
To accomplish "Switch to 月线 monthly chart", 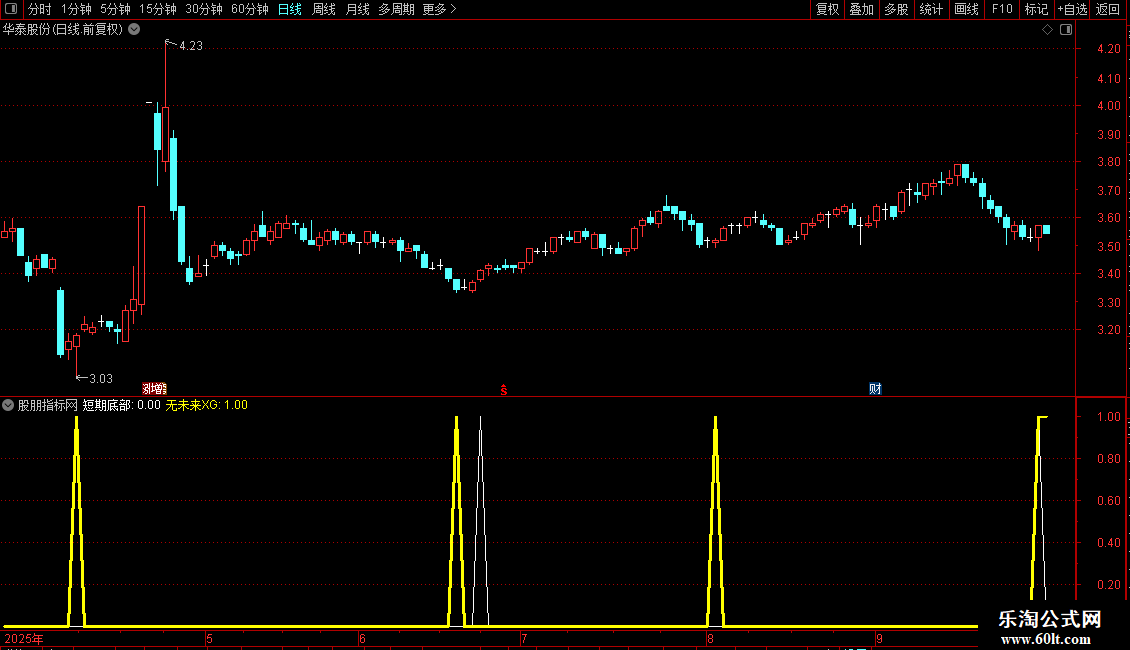I will [x=357, y=9].
